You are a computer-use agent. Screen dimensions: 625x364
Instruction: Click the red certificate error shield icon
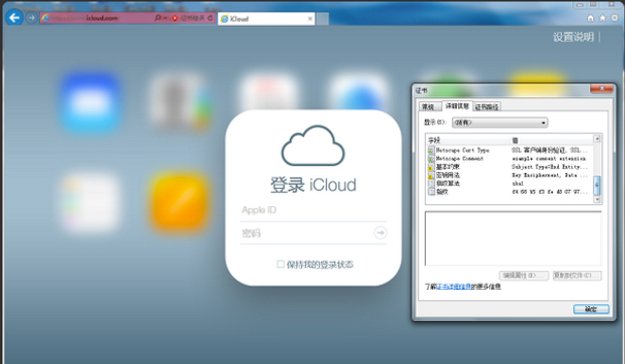click(x=175, y=18)
